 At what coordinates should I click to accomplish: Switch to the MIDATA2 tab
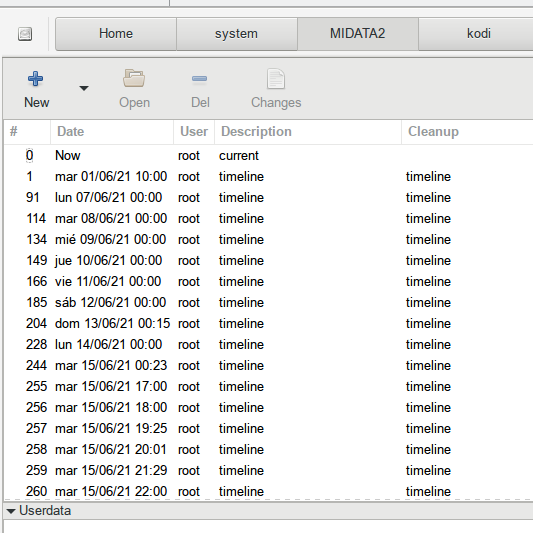tap(358, 34)
